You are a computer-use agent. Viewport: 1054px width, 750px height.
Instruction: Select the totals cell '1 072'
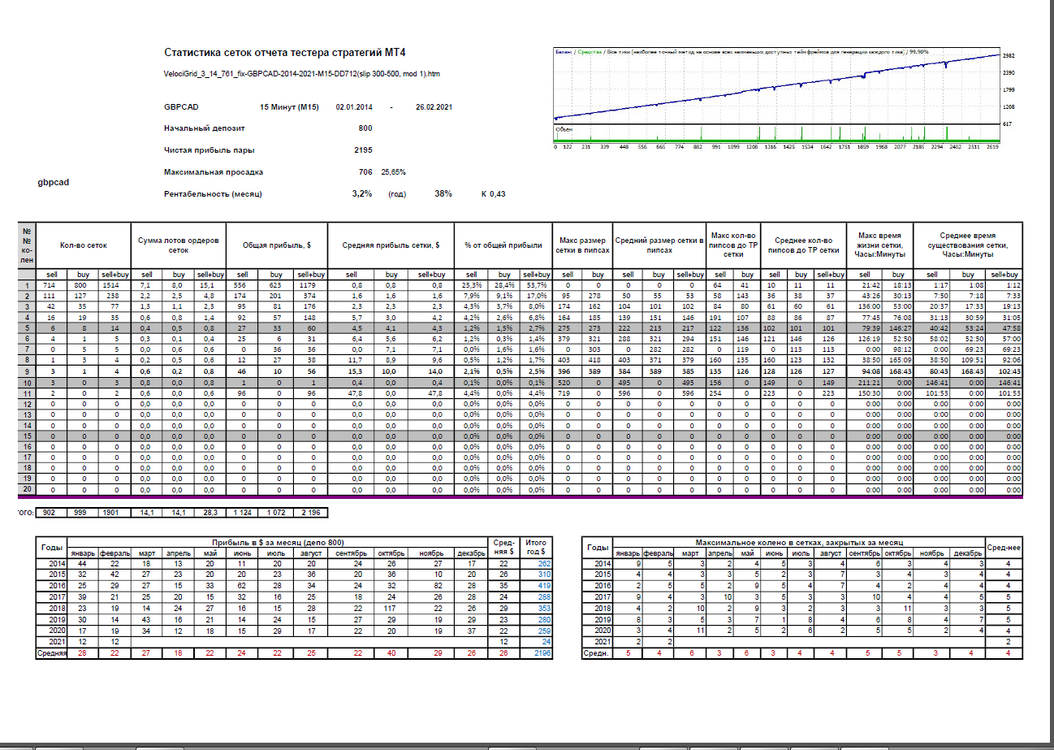click(x=276, y=513)
